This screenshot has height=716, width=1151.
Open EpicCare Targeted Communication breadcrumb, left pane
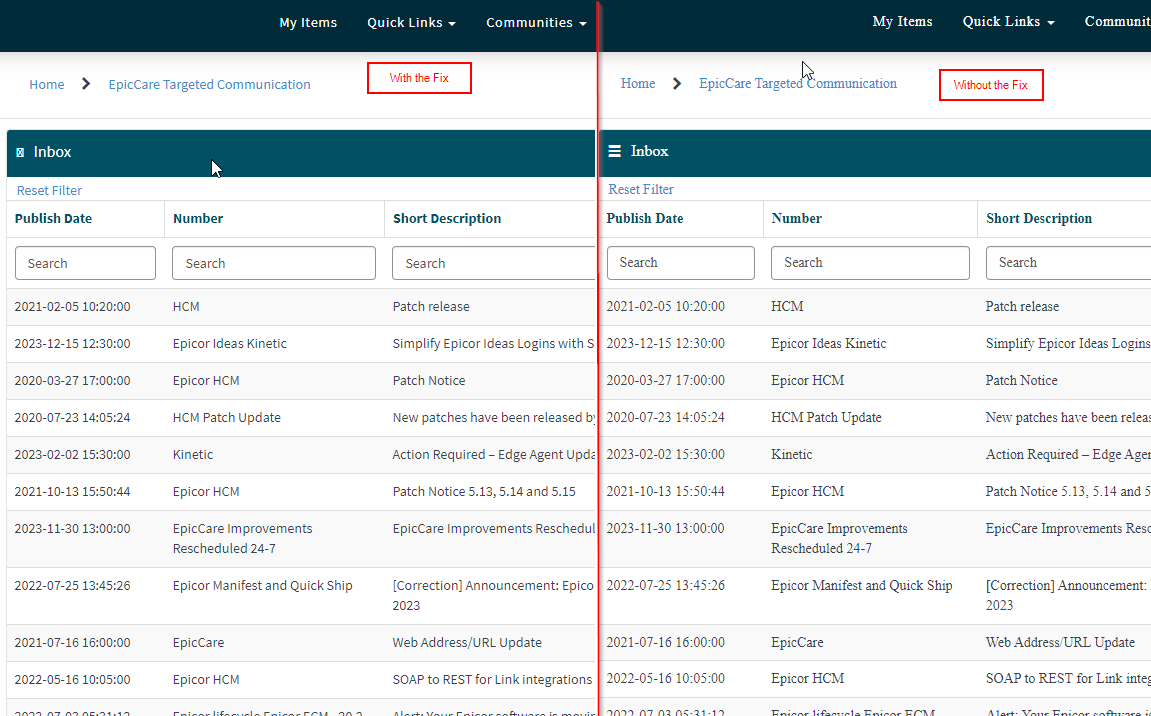point(209,84)
